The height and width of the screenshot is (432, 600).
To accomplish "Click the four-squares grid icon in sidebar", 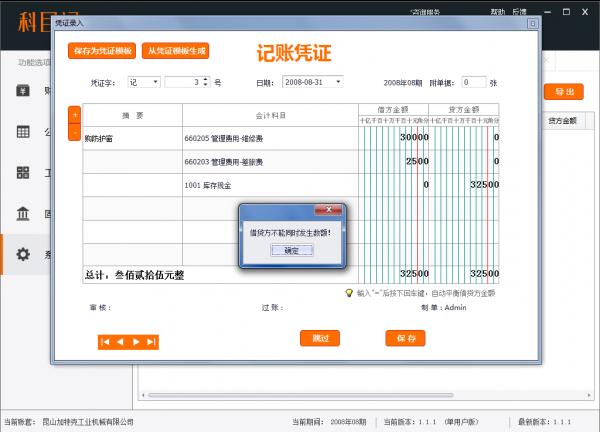I will (x=22, y=173).
